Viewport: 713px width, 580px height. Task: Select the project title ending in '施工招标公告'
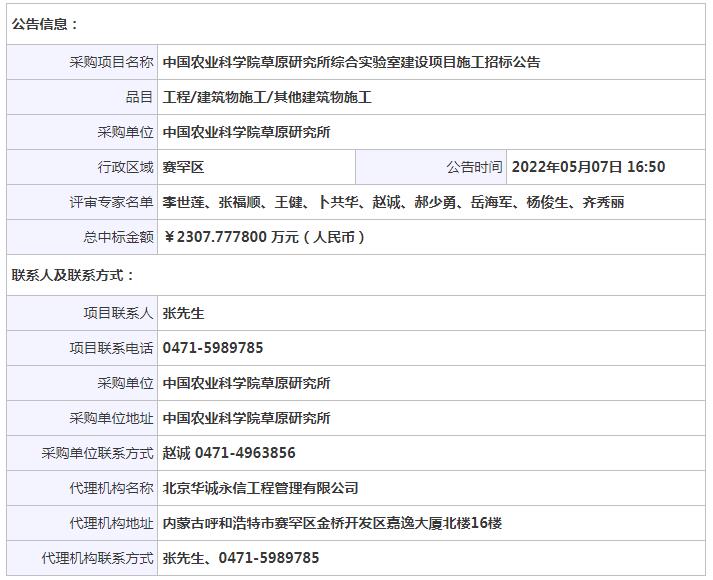[x=351, y=62]
